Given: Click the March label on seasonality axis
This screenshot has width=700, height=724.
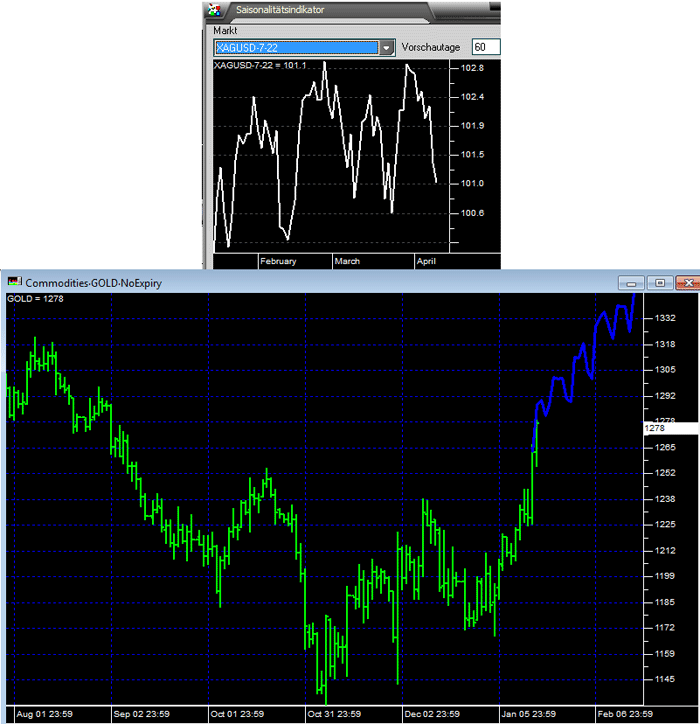Looking at the screenshot, I should 347,261.
